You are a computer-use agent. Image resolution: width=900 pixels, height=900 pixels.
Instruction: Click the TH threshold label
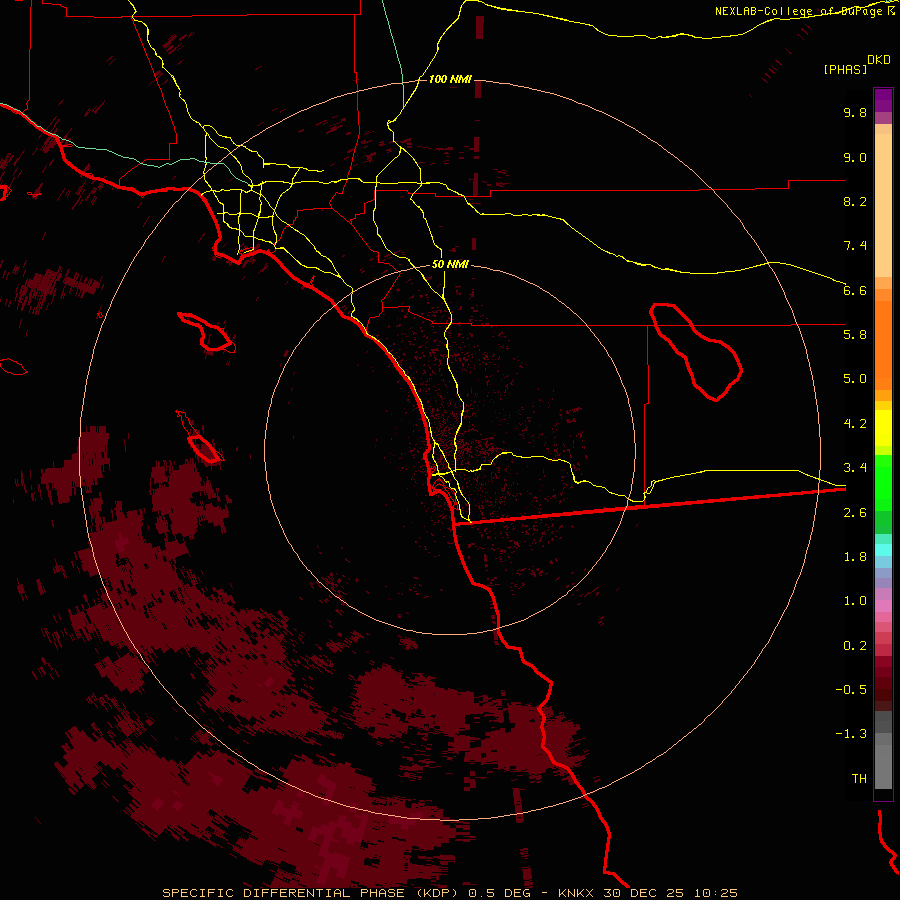(859, 779)
